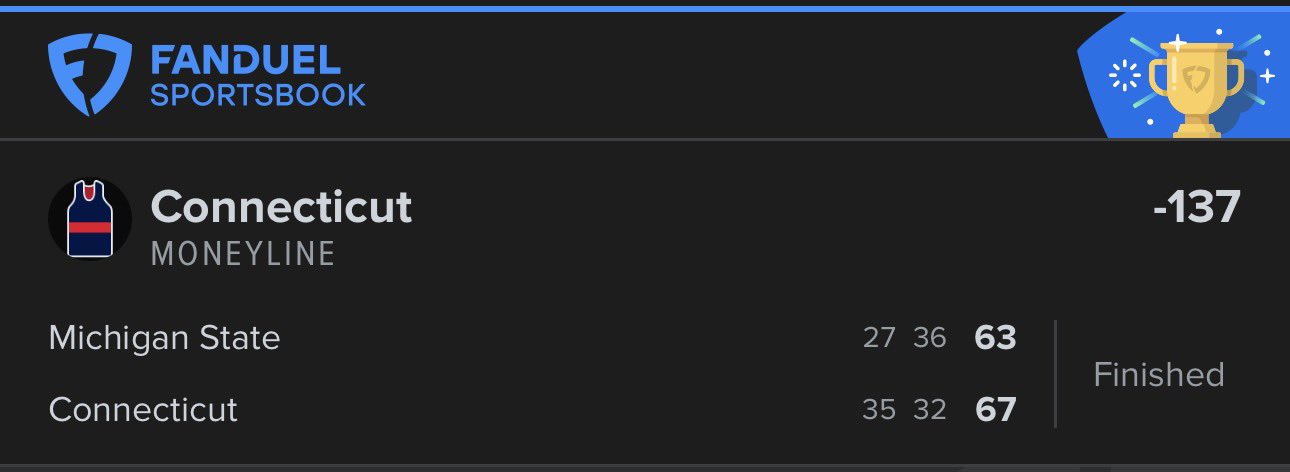
Task: Click the sparkle burst beside the trophy
Action: 1127,75
